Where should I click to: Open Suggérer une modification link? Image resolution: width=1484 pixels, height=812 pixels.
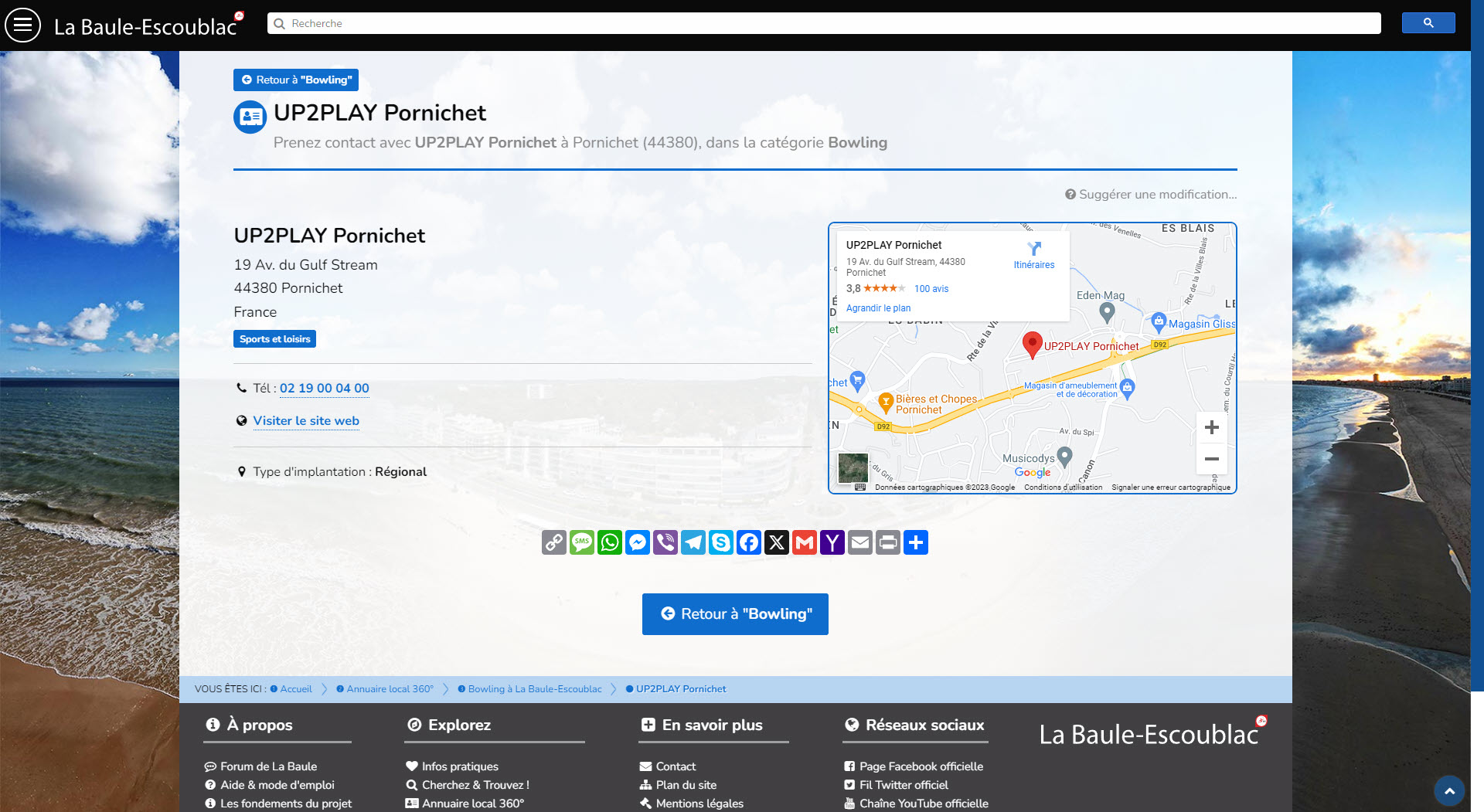1151,195
